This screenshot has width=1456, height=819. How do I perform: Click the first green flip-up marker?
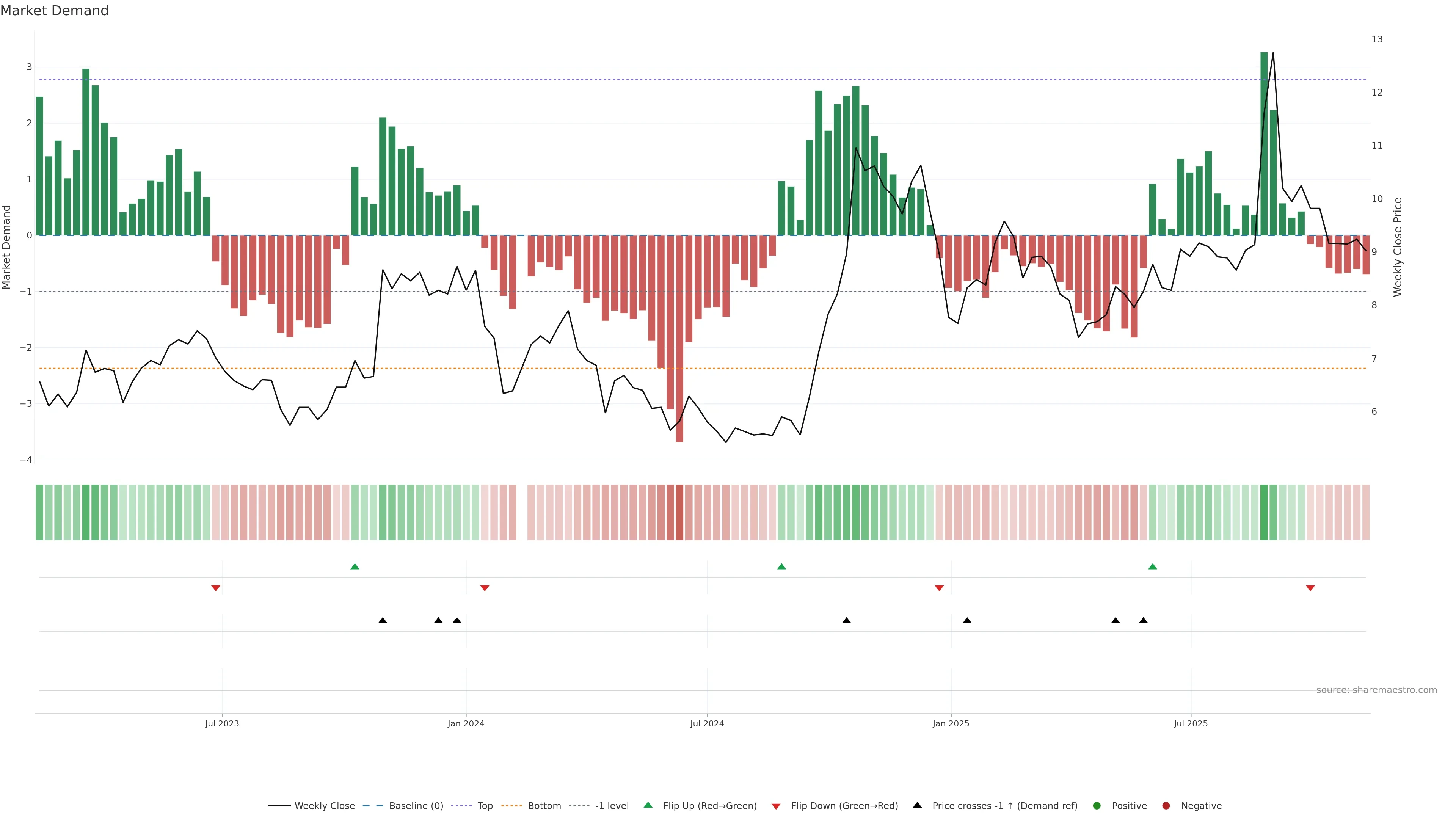point(355,566)
